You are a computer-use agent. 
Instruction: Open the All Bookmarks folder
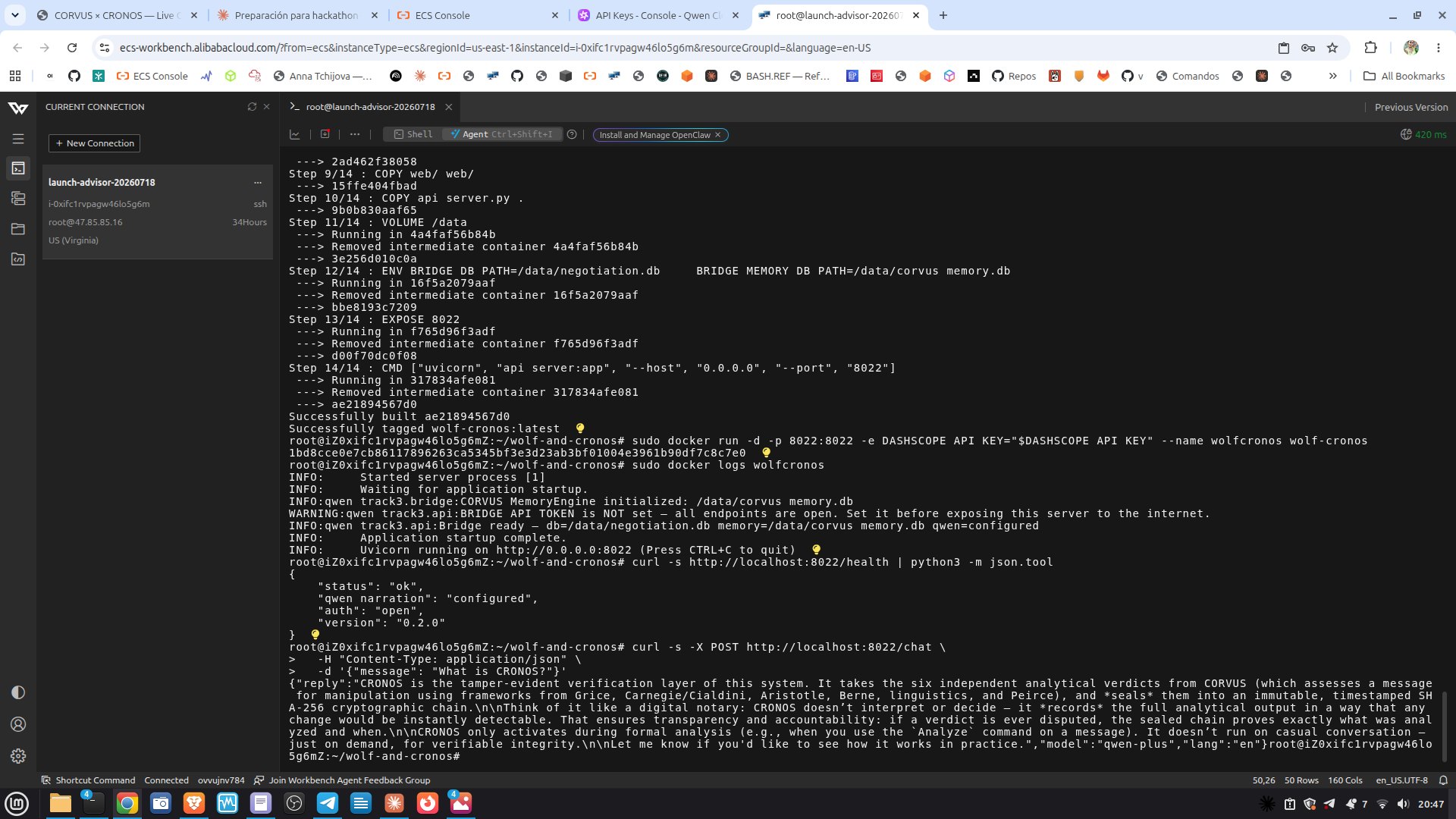click(1404, 76)
